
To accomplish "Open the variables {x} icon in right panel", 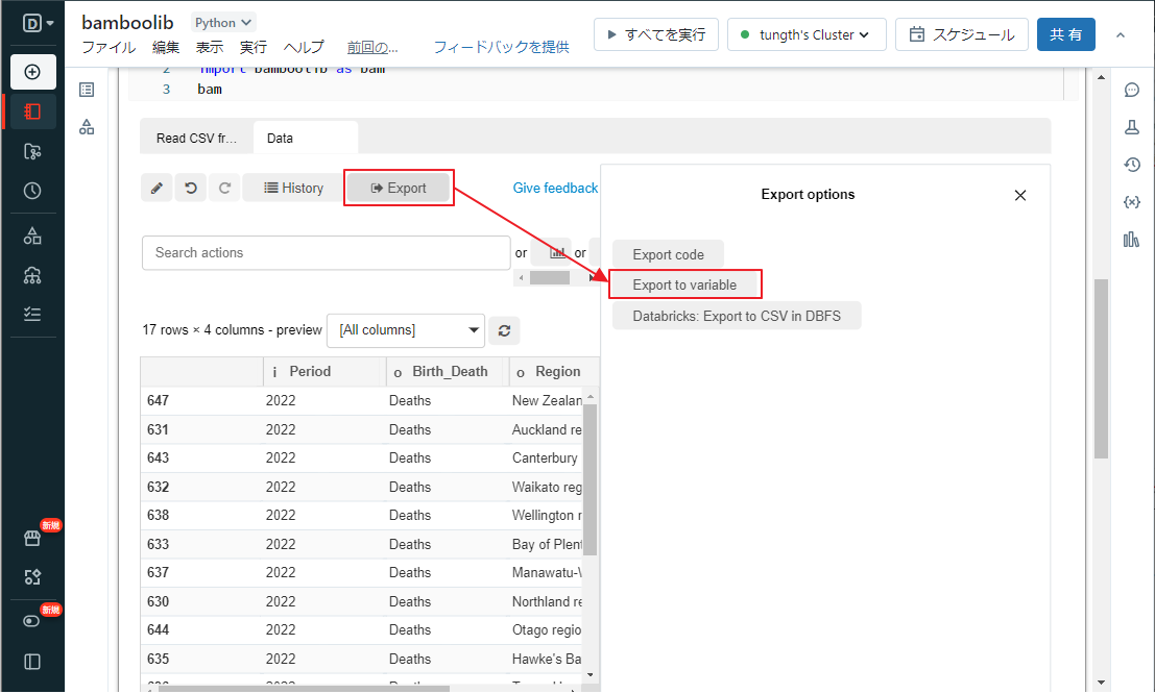I will (1131, 202).
